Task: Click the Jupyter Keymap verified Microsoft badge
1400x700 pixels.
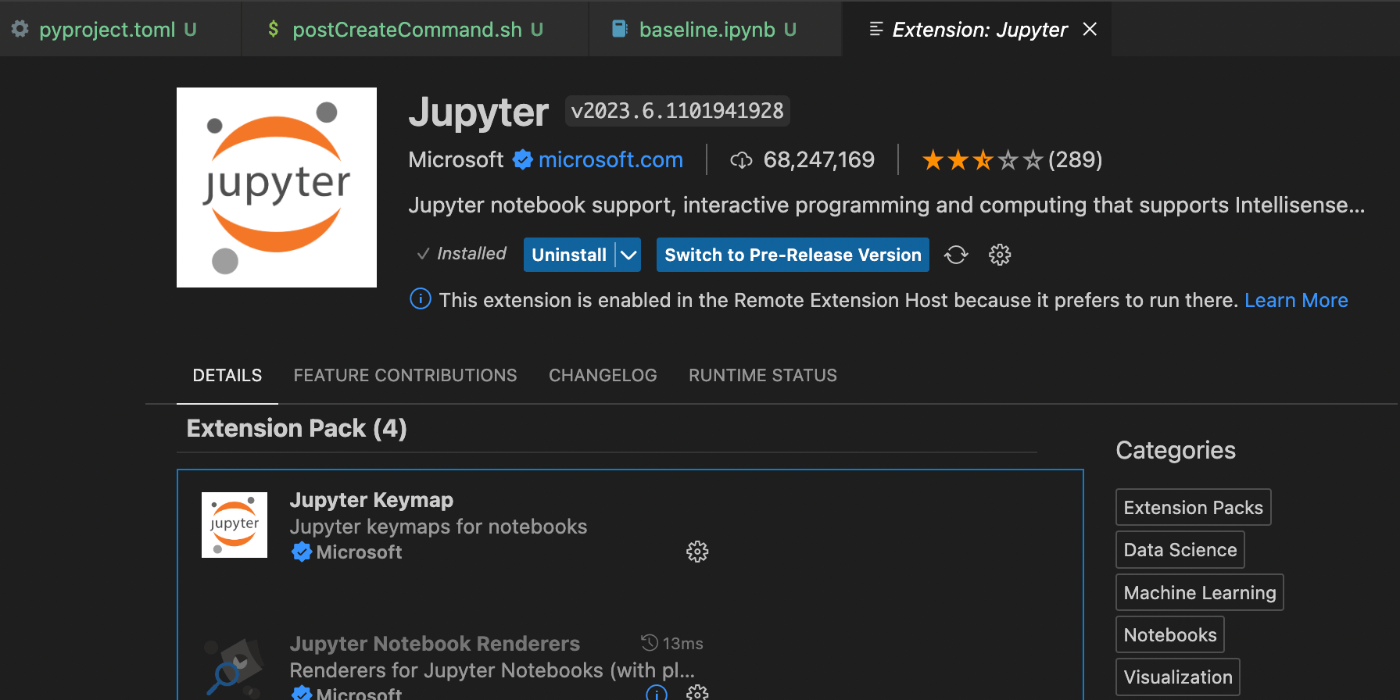Action: click(301, 552)
